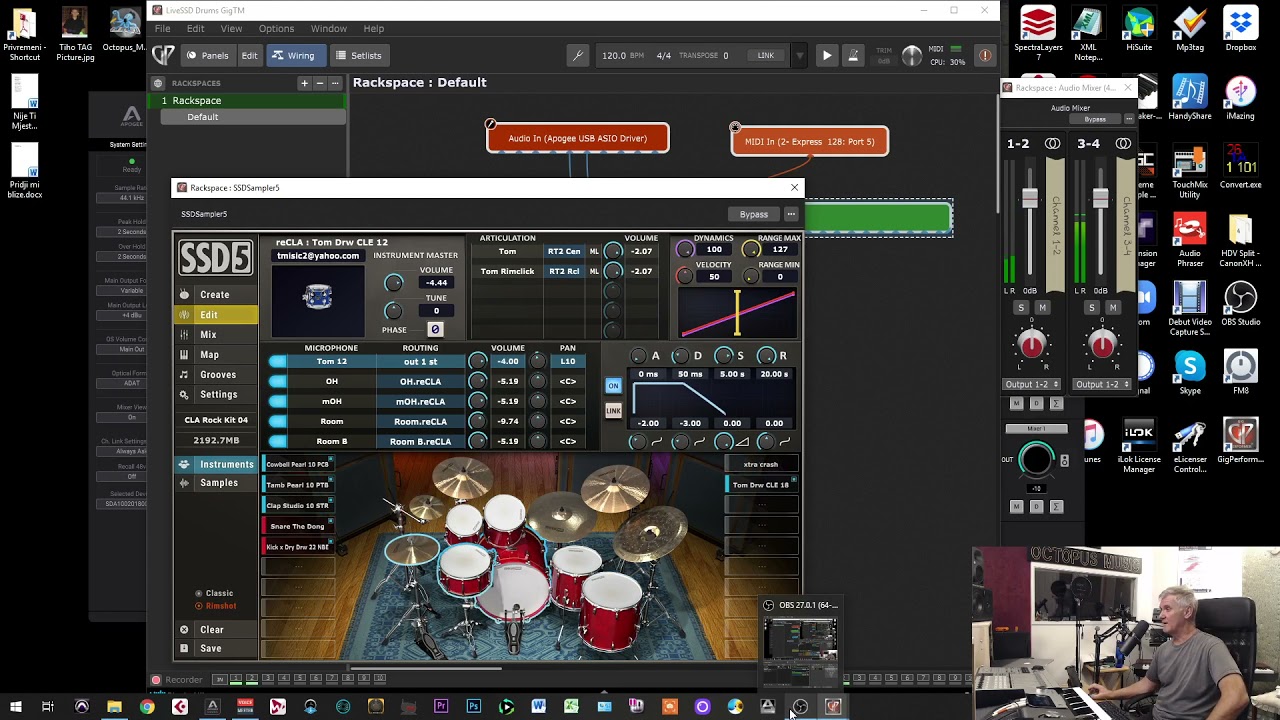Click the Play button in GigPerformer toolbar

pos(827,56)
